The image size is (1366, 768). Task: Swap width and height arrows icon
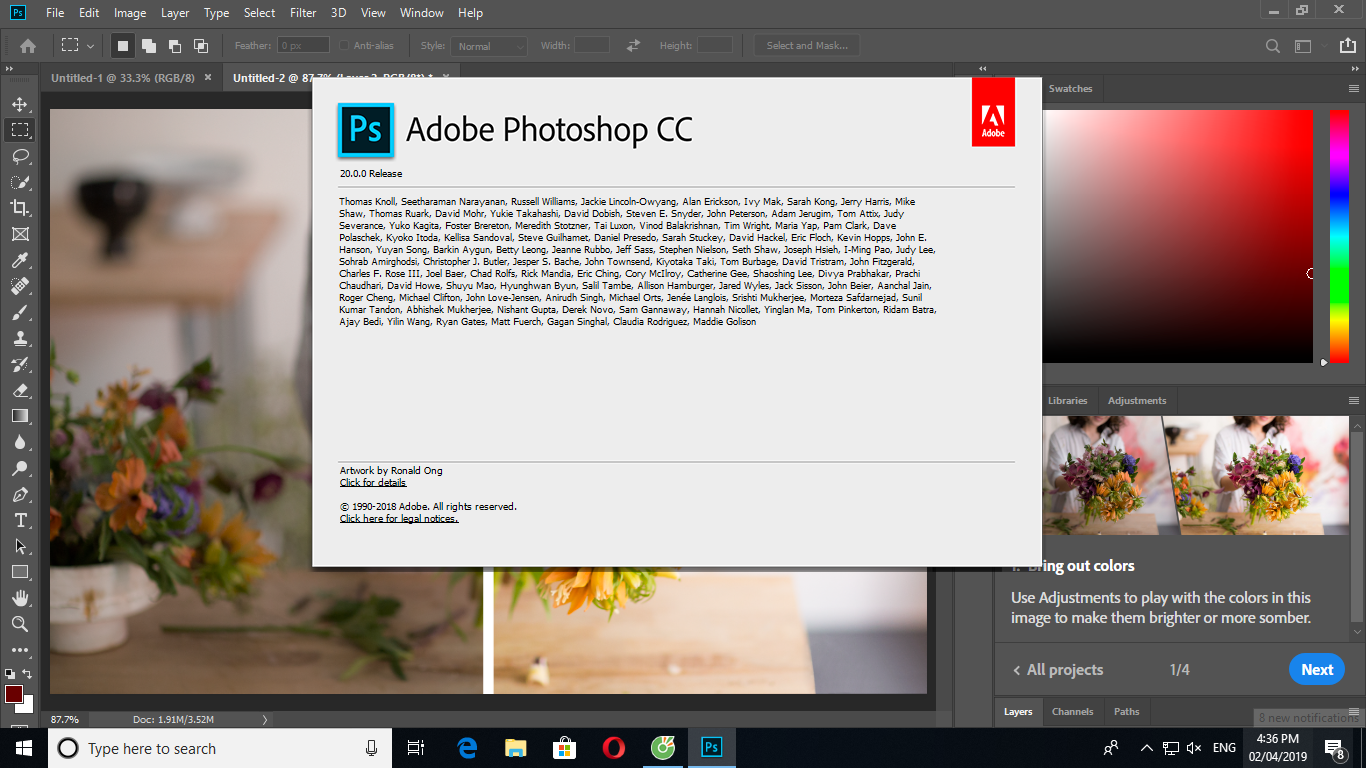click(633, 46)
